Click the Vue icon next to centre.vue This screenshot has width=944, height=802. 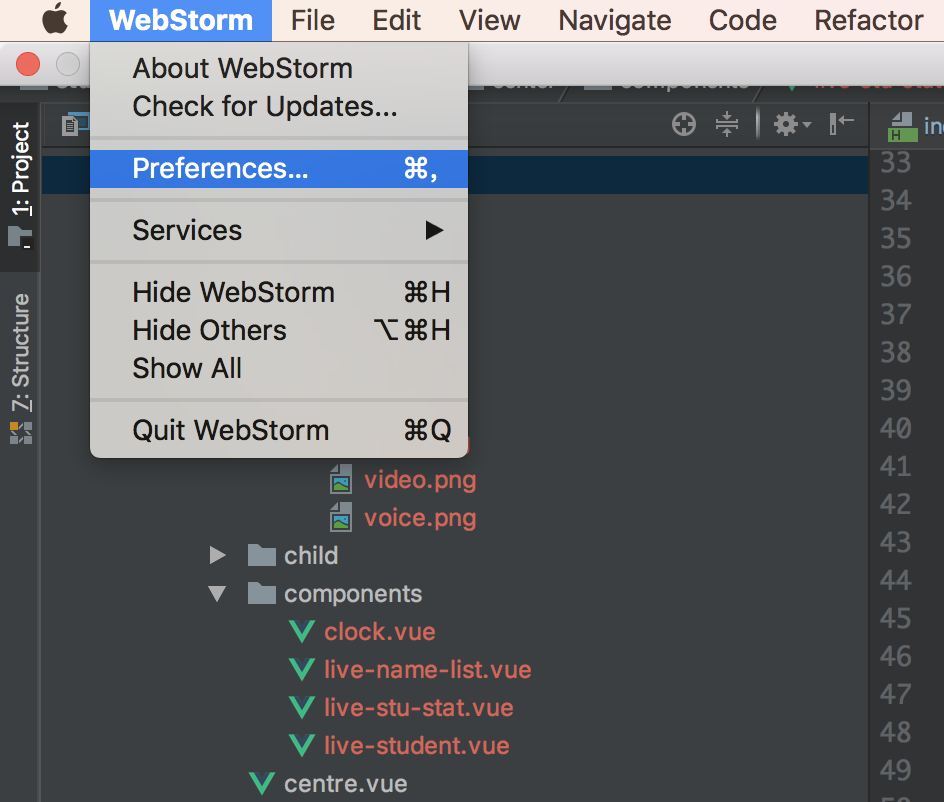(x=261, y=784)
